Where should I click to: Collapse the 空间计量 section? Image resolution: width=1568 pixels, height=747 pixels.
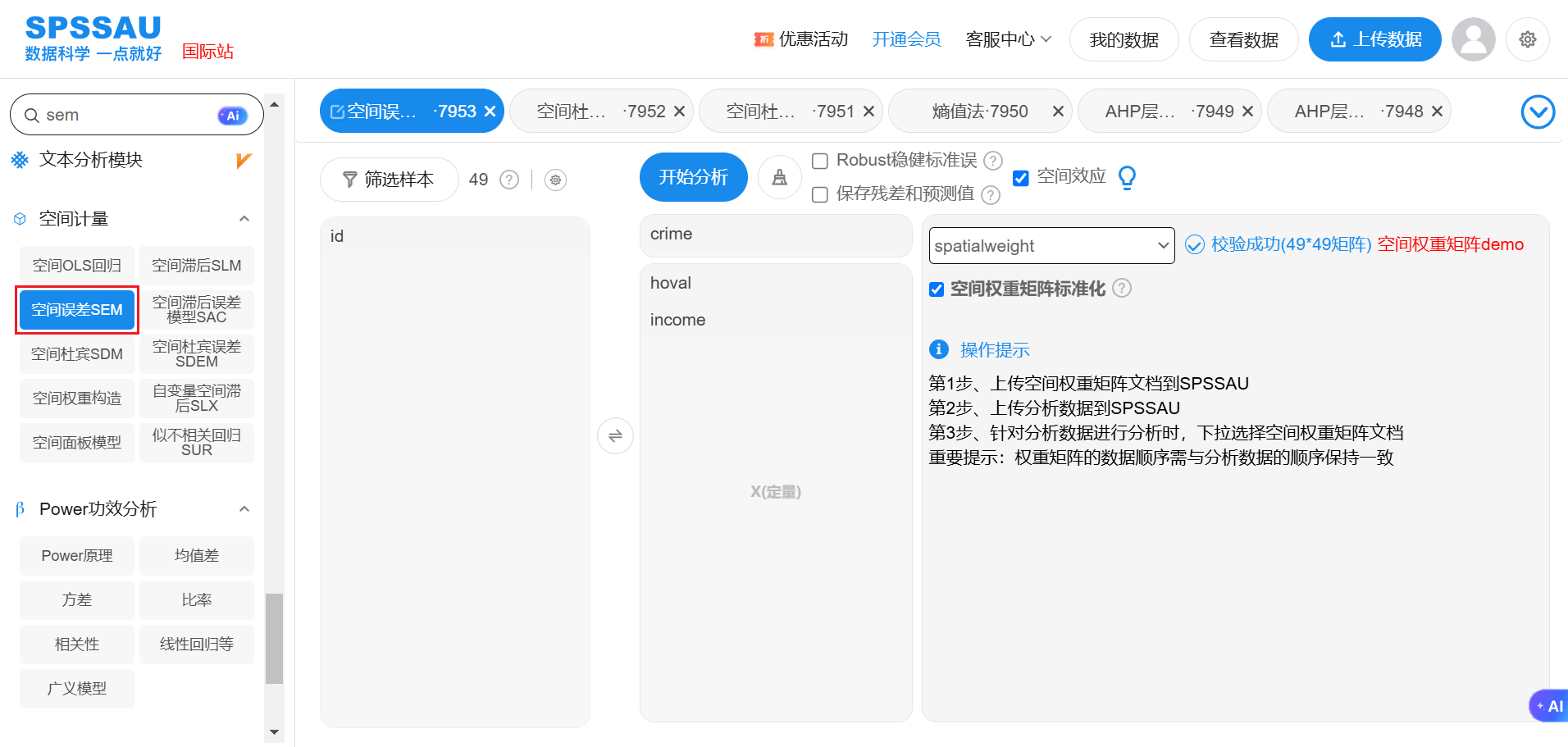(244, 219)
